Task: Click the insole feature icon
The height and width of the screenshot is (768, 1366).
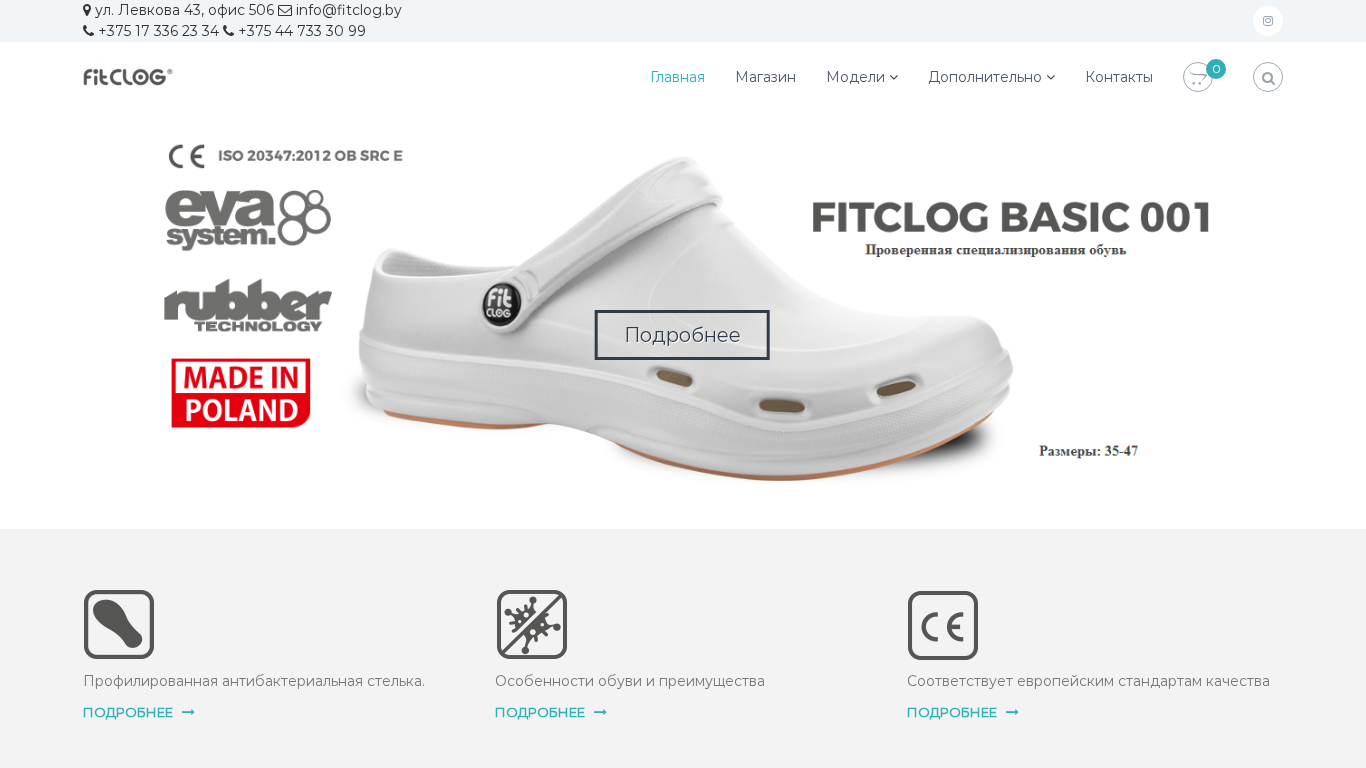Action: click(119, 625)
